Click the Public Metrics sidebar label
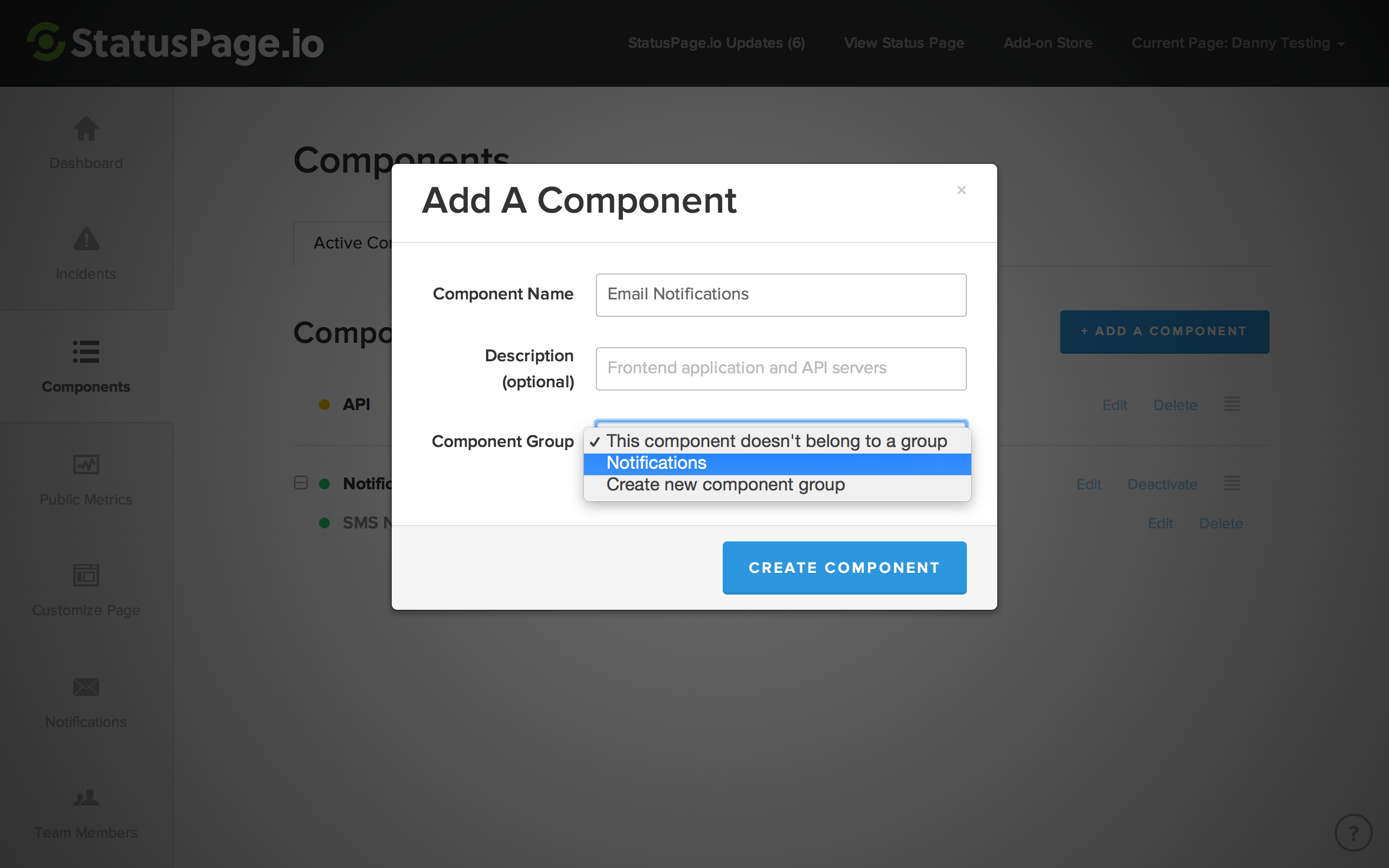The height and width of the screenshot is (868, 1389). (86, 500)
